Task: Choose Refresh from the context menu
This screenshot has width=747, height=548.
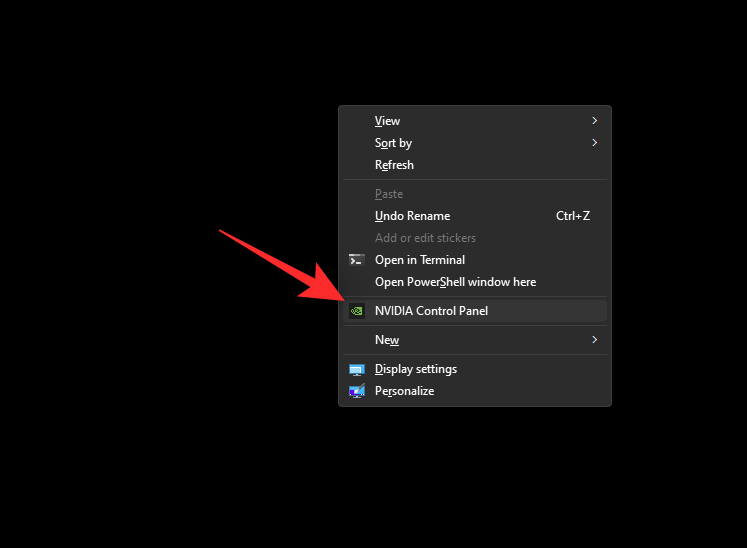Action: coord(474,165)
